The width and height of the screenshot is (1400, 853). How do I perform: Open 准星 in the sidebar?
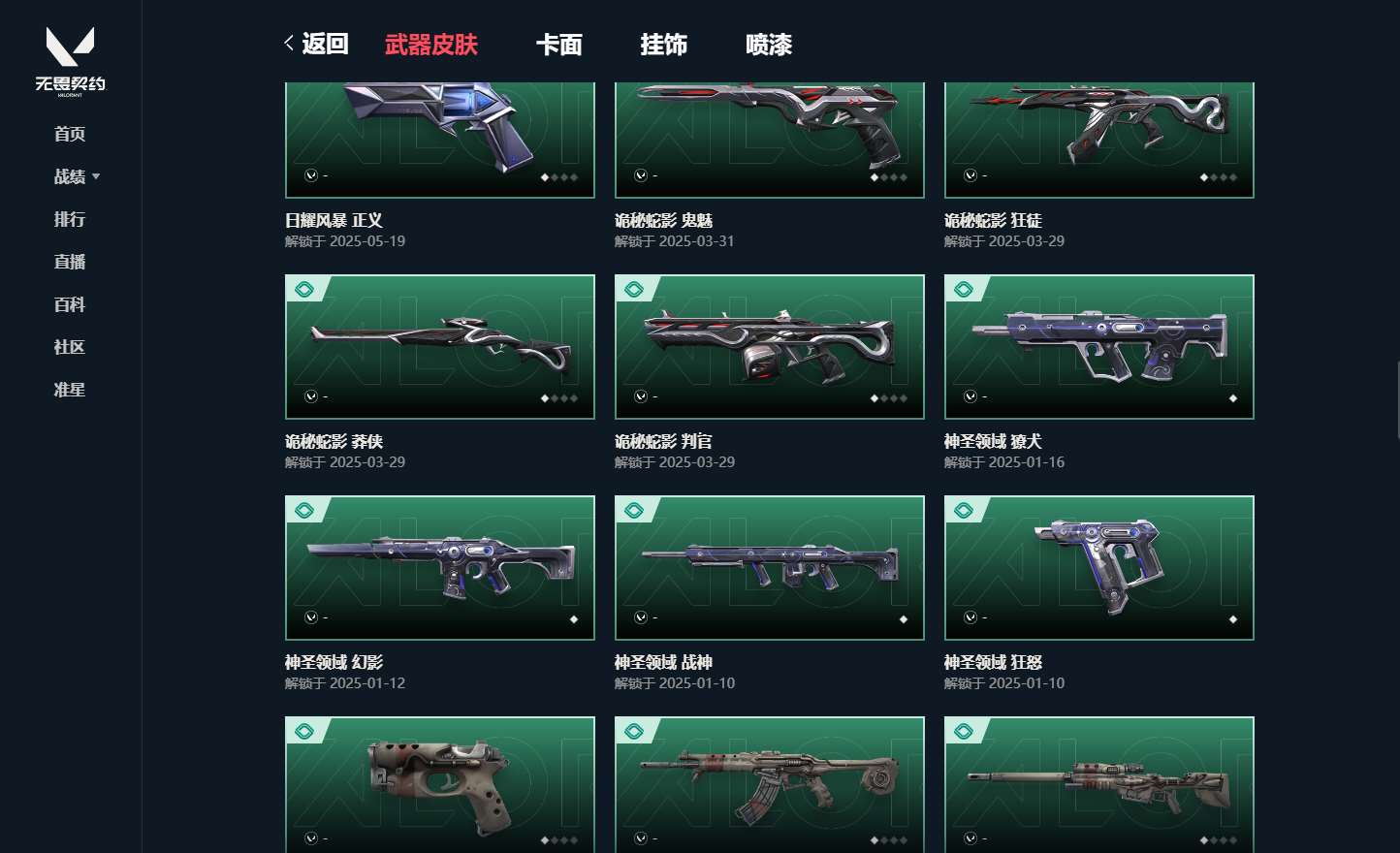[70, 390]
